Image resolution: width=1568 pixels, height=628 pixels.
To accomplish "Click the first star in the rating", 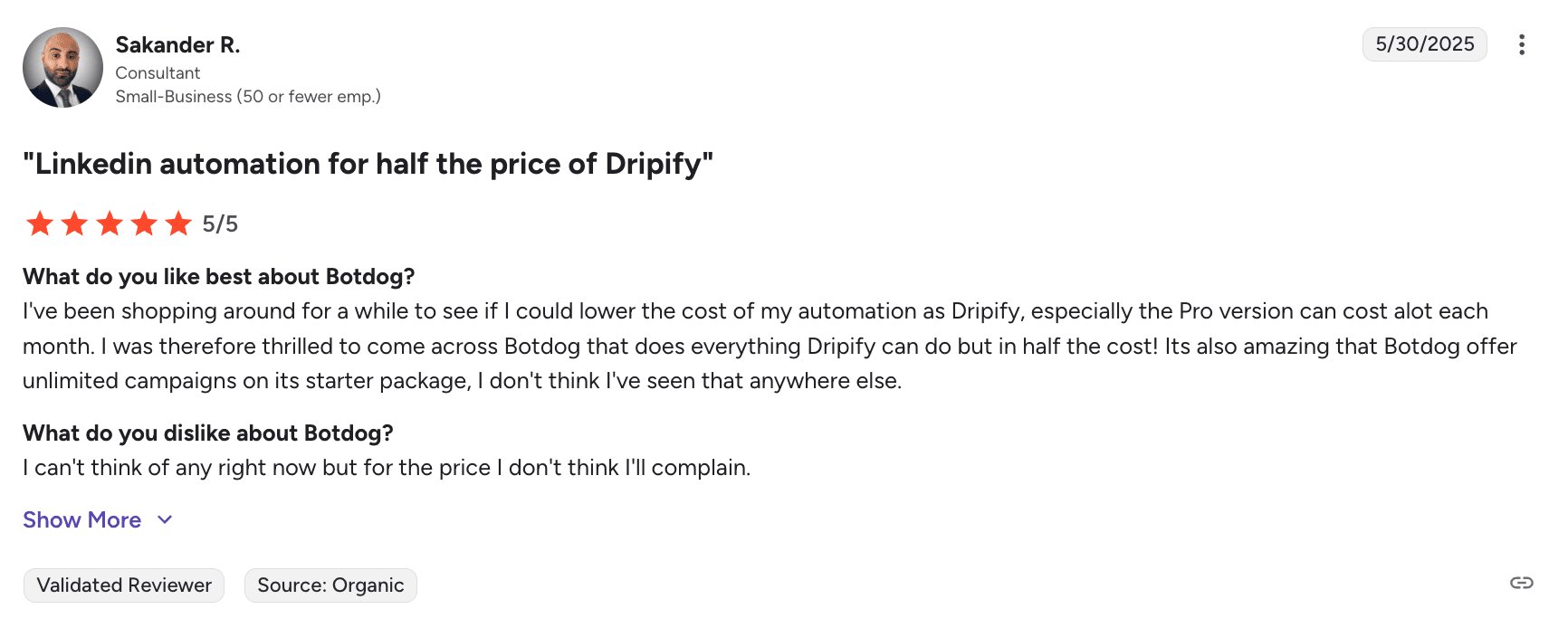I will [x=40, y=223].
